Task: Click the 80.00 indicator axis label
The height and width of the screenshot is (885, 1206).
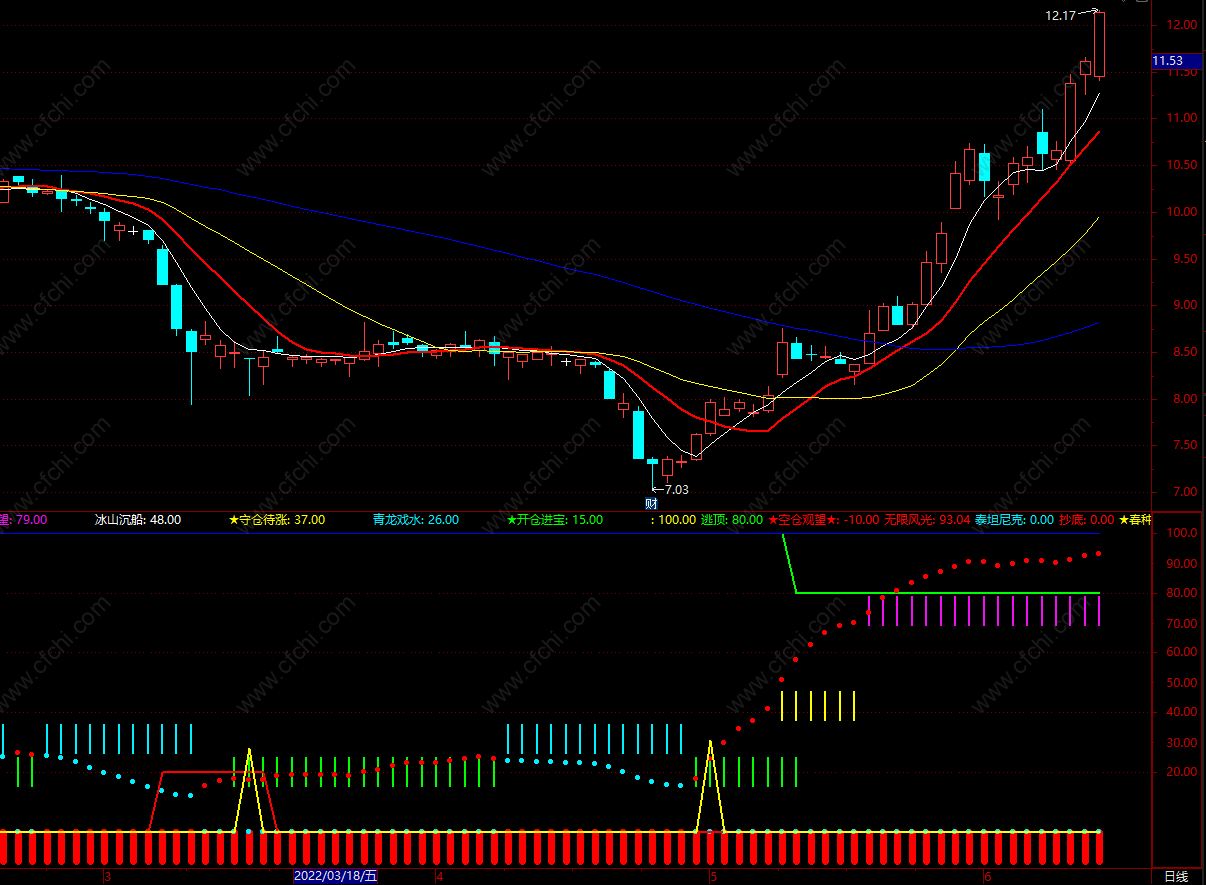Action: (1182, 593)
